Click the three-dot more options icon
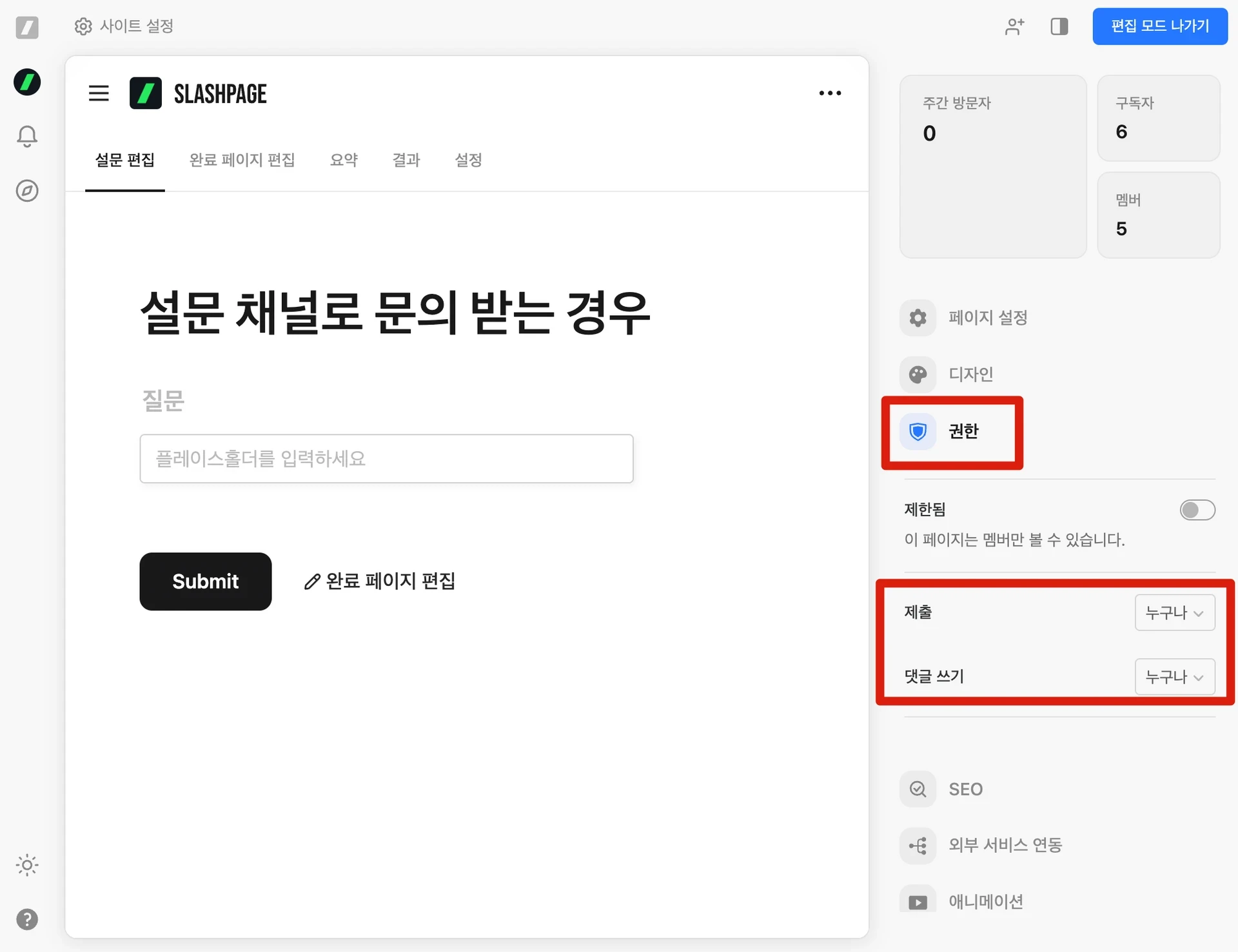Image resolution: width=1238 pixels, height=952 pixels. click(830, 93)
